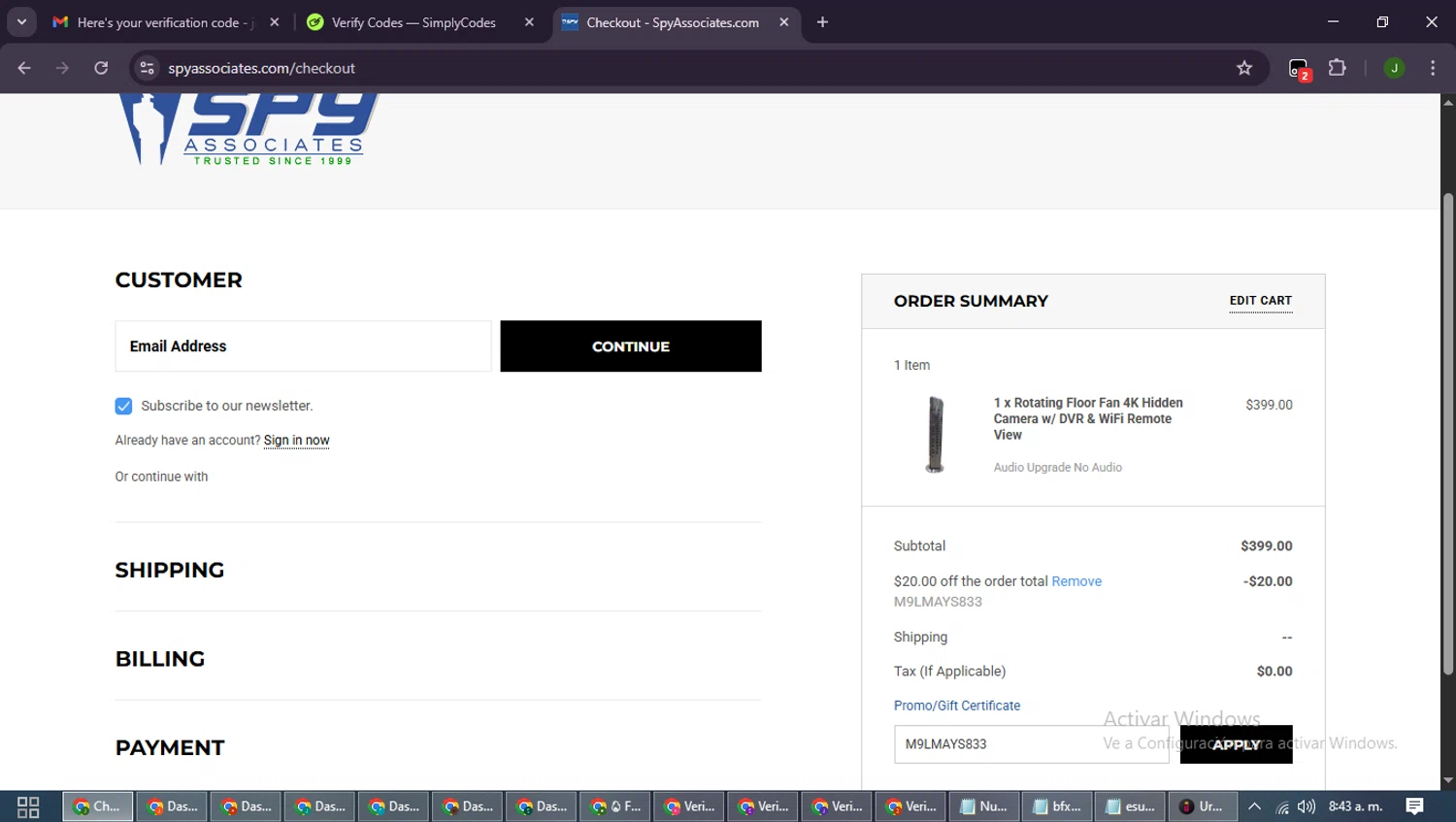Click the Tax $0.00 value

(1274, 672)
